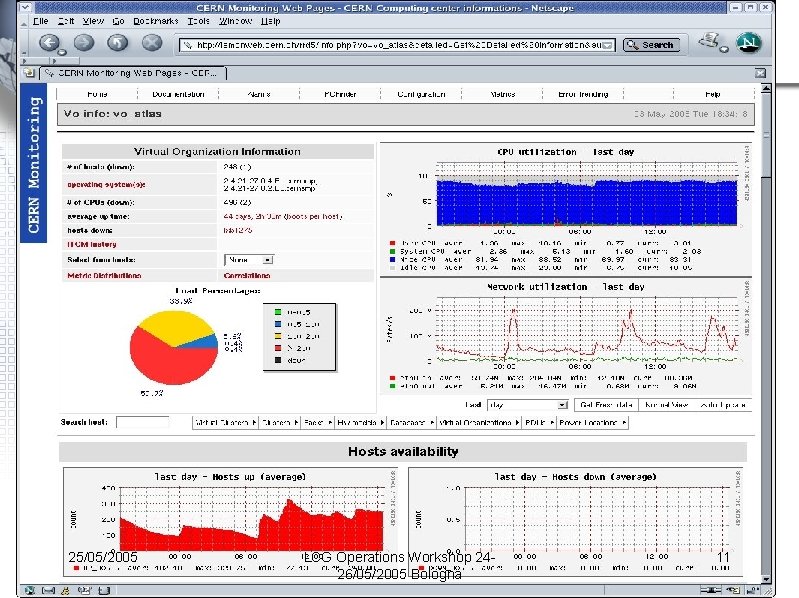
Task: Open the Window menu
Action: (x=235, y=21)
